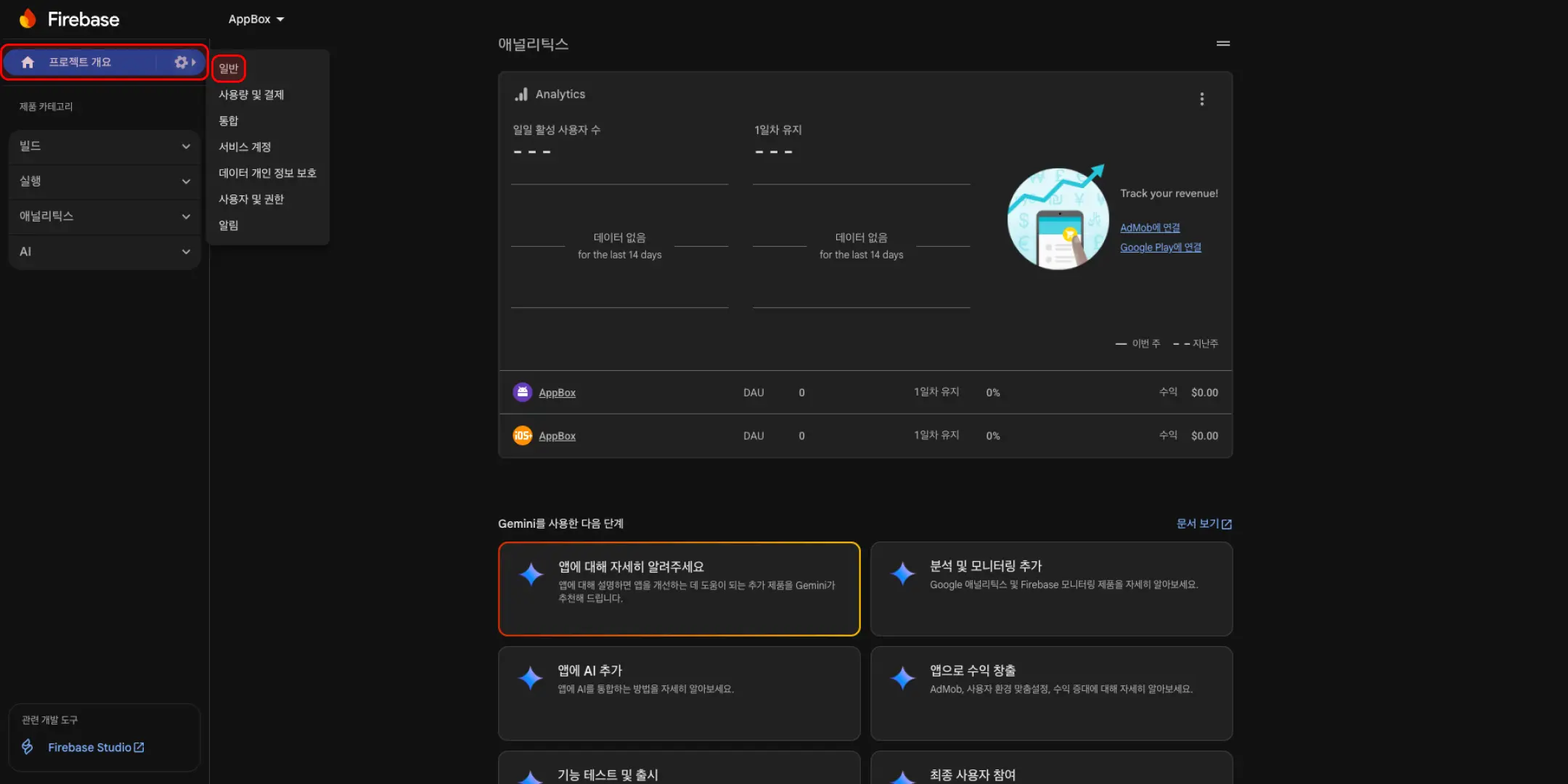Image resolution: width=1568 pixels, height=784 pixels.
Task: Expand the AI category
Action: click(x=105, y=251)
